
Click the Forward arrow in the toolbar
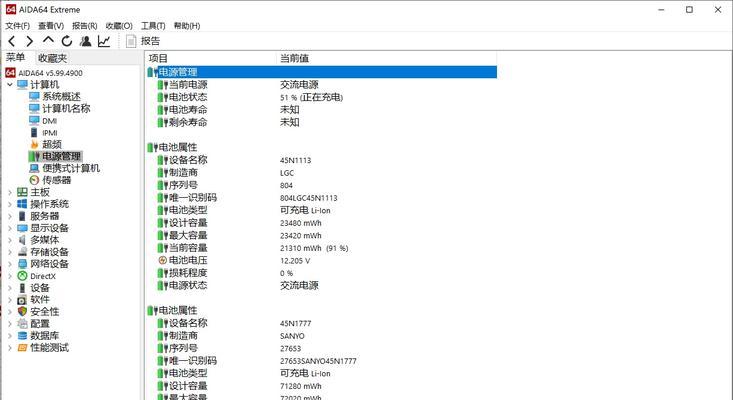29,41
